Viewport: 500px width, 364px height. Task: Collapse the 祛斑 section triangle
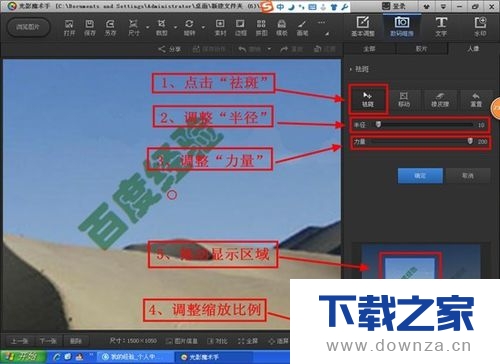351,69
